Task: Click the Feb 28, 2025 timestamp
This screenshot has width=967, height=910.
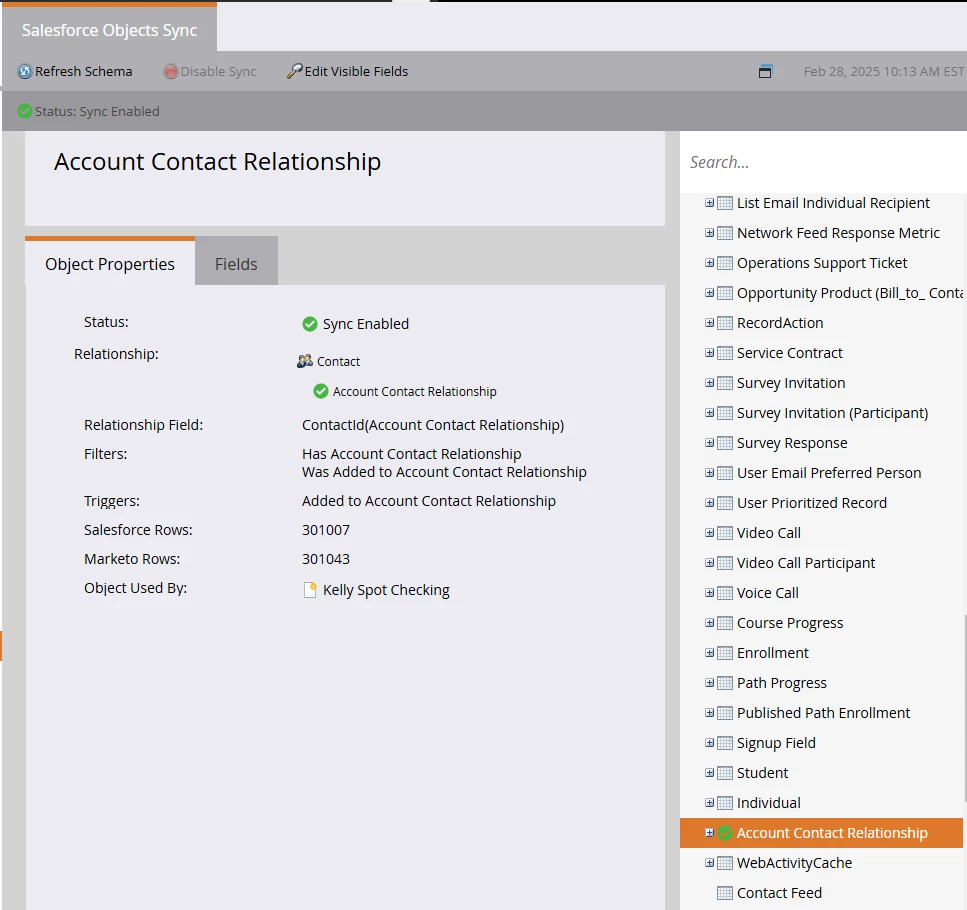Action: (x=884, y=72)
